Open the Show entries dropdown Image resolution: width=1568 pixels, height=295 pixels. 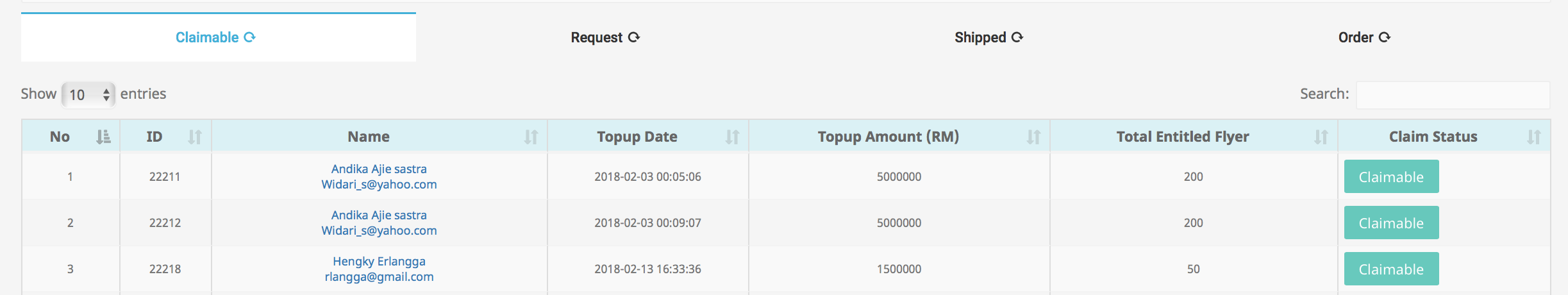[88, 94]
